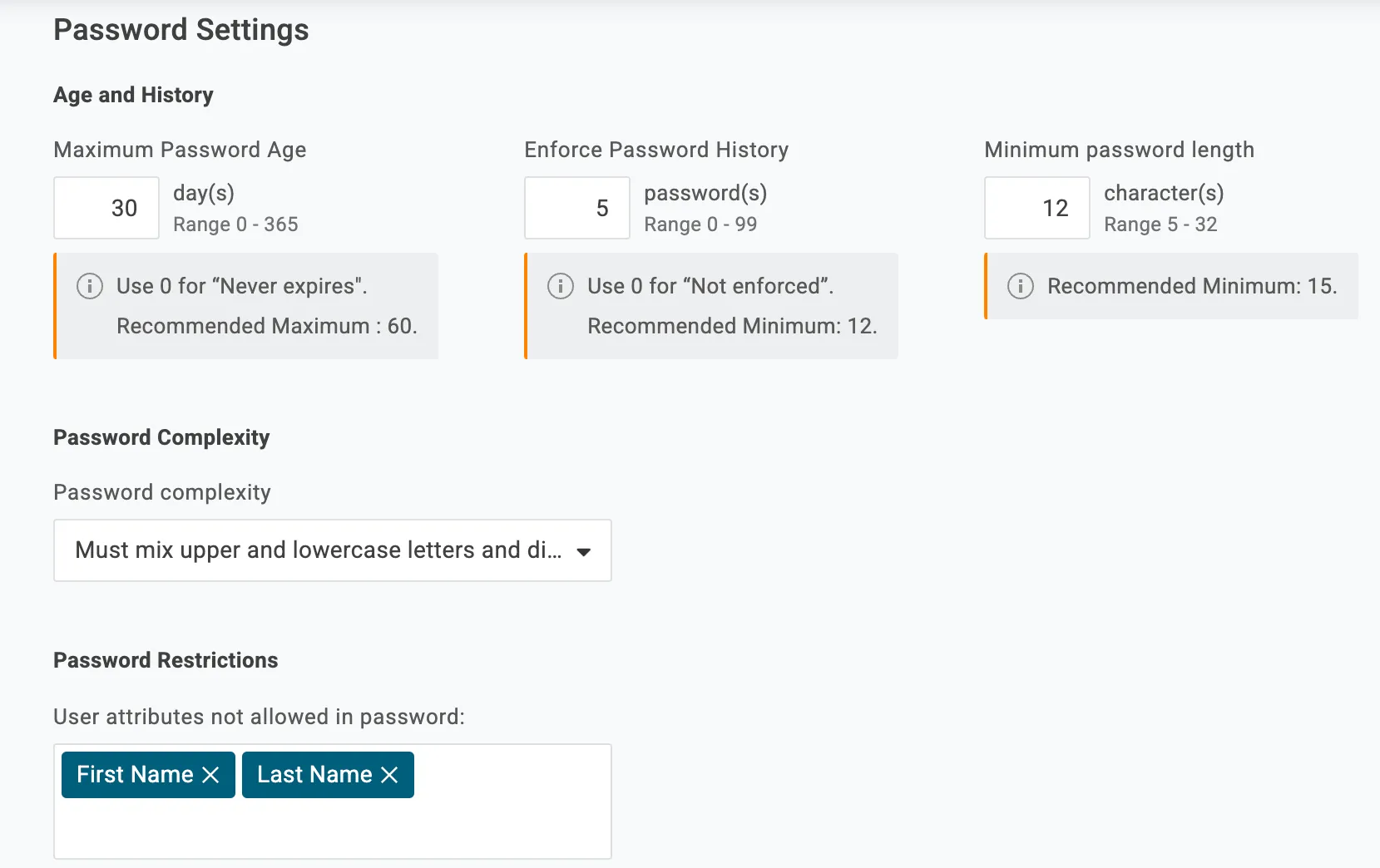This screenshot has height=868, width=1380.
Task: Remove the Last Name tag via its X
Action: click(x=389, y=775)
